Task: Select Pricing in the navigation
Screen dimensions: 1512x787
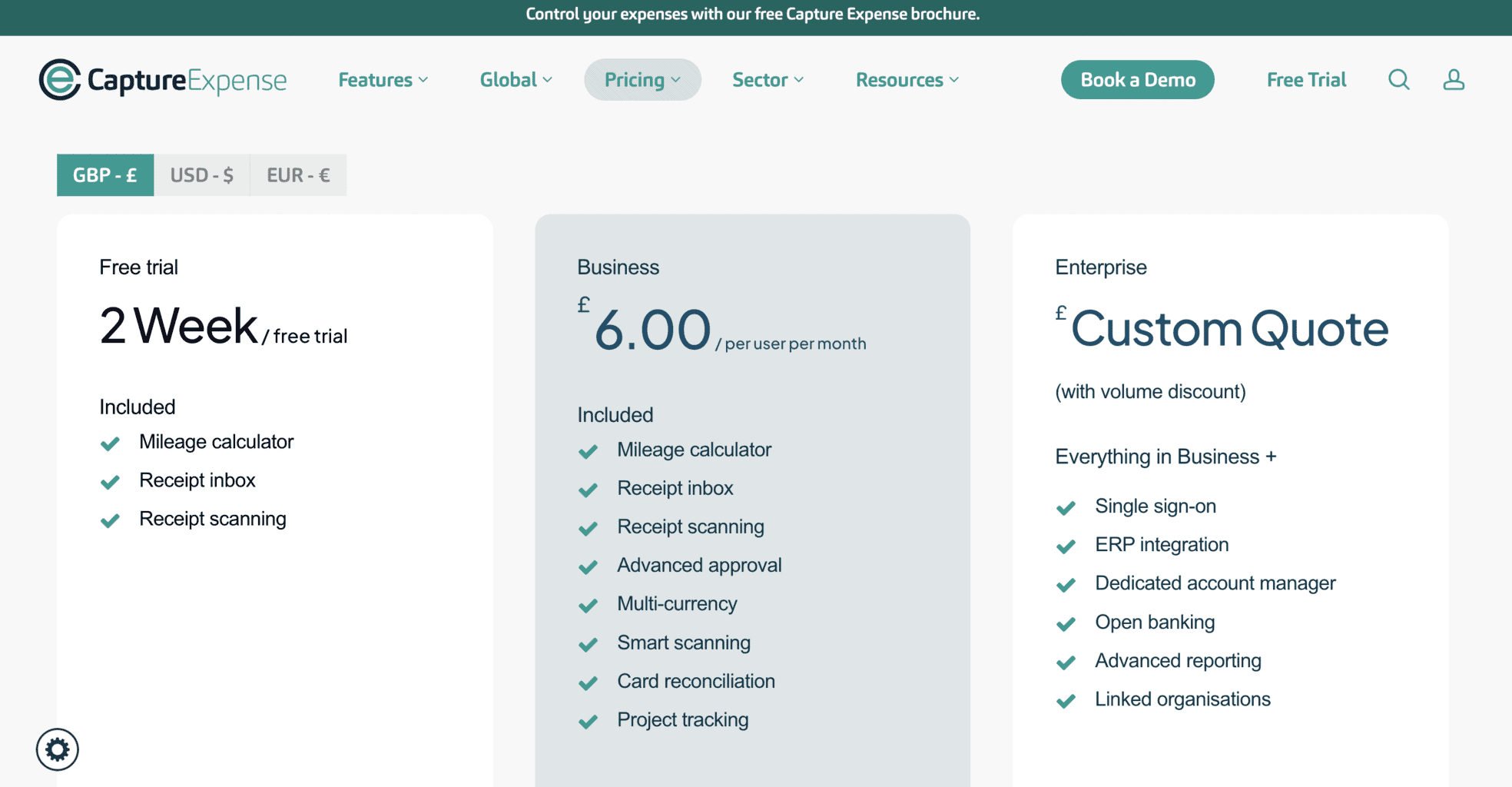Action: (x=642, y=79)
